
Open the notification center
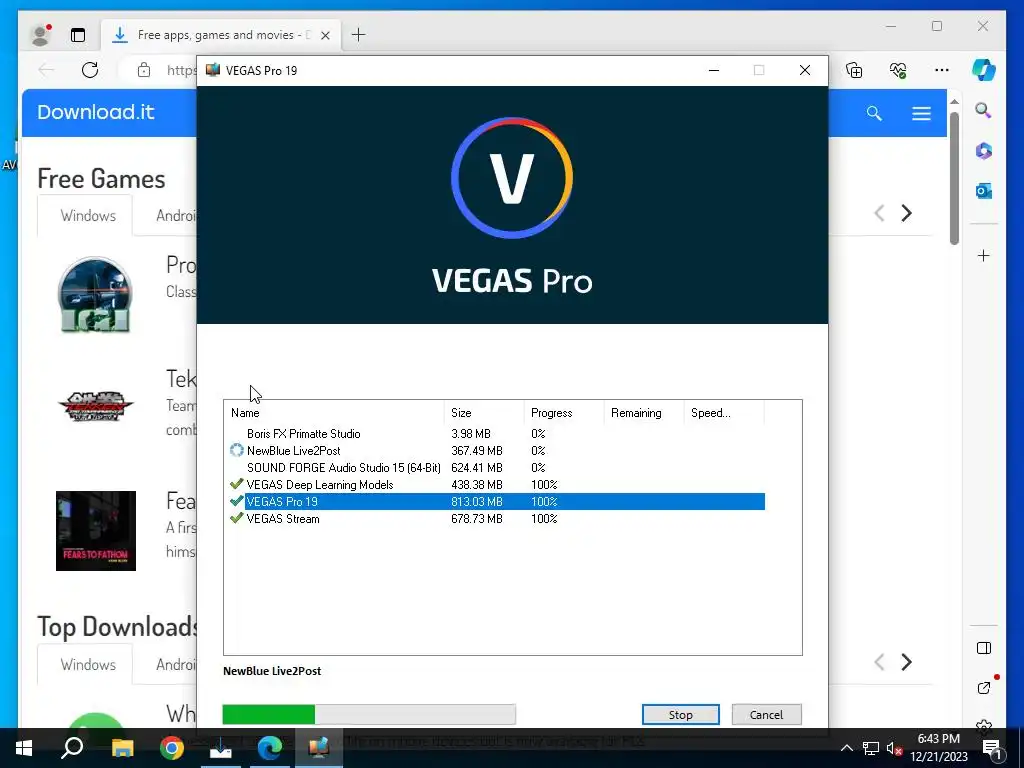coord(992,748)
